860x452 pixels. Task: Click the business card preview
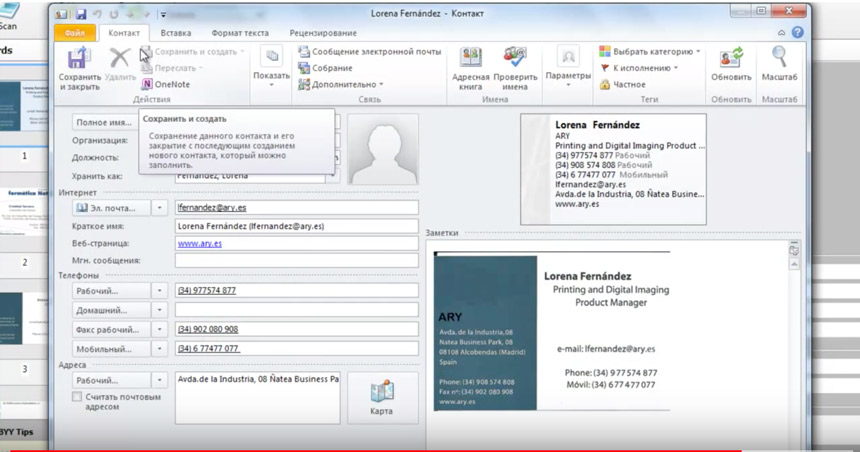(613, 169)
